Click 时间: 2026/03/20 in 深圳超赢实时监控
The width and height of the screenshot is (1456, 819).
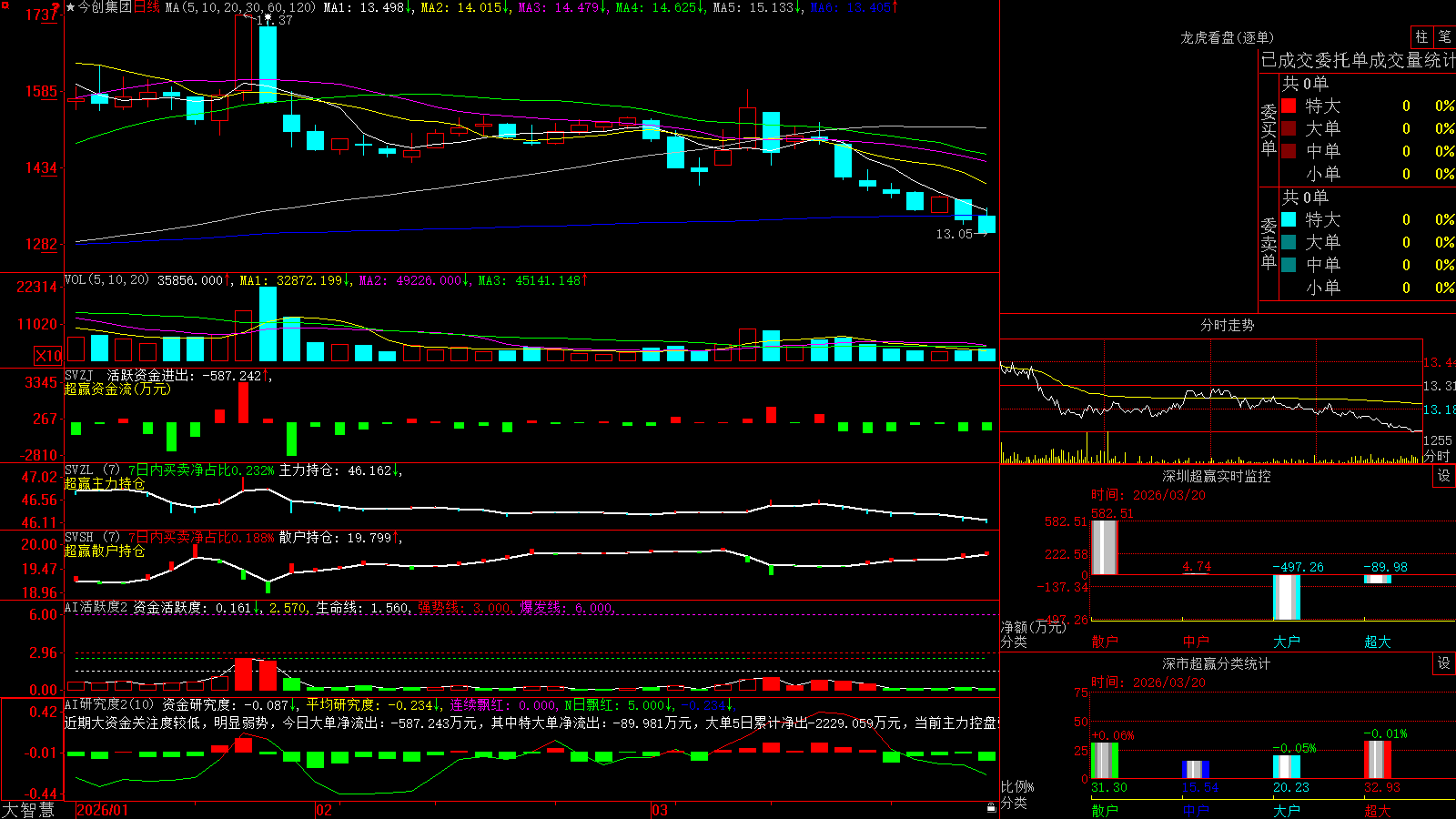point(1148,495)
